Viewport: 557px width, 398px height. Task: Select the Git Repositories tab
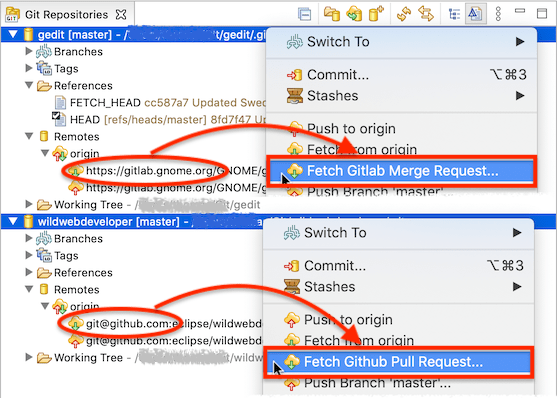[x=66, y=15]
